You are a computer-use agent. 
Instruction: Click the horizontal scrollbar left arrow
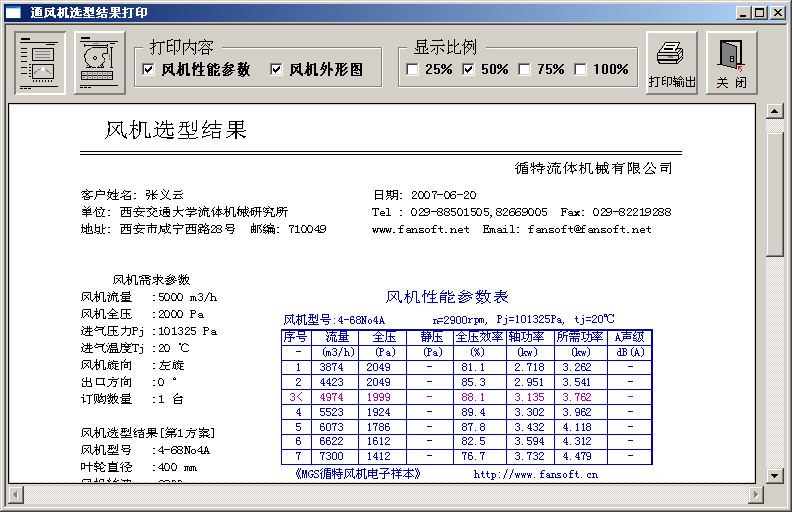coord(16,494)
